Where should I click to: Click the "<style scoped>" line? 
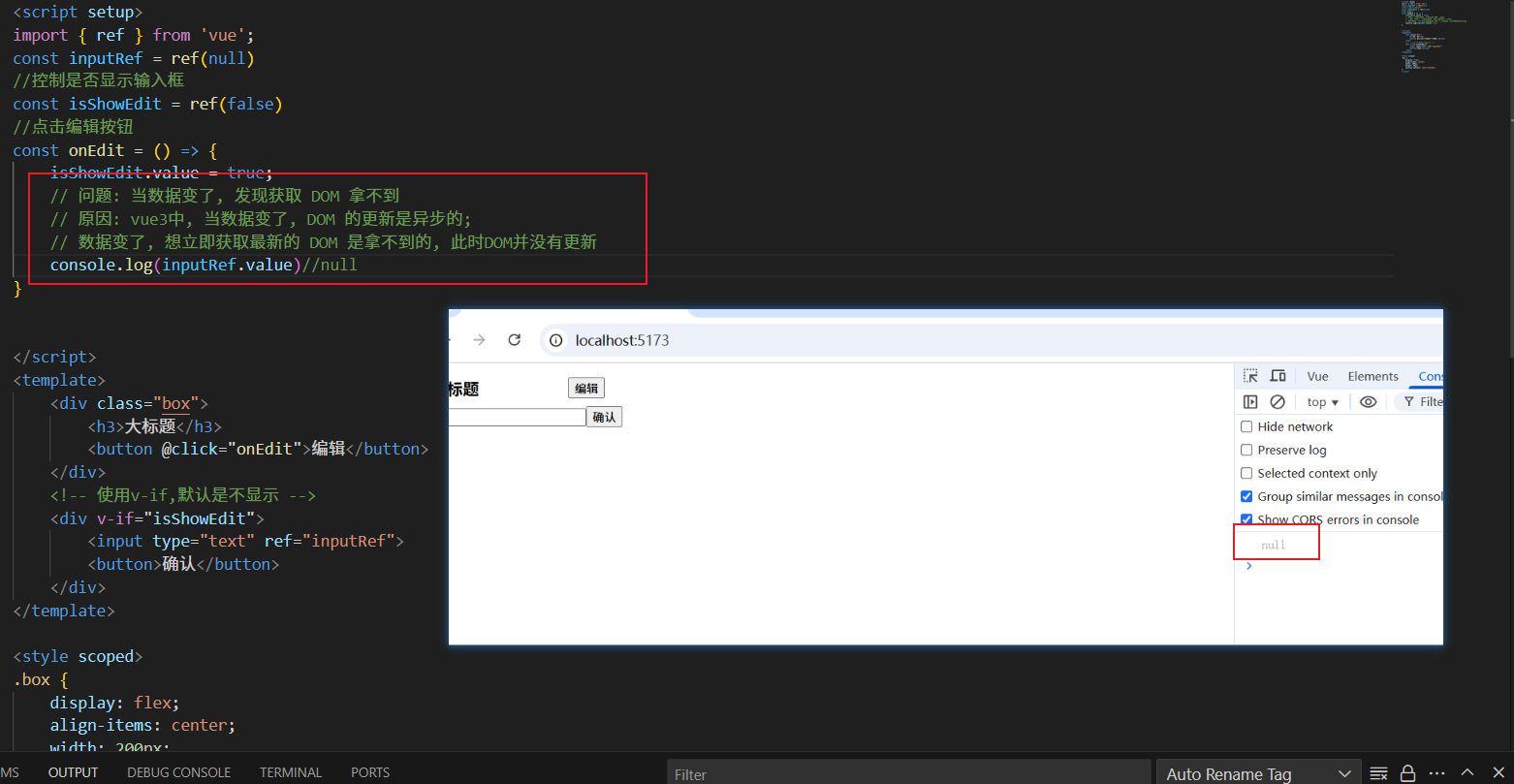click(78, 656)
